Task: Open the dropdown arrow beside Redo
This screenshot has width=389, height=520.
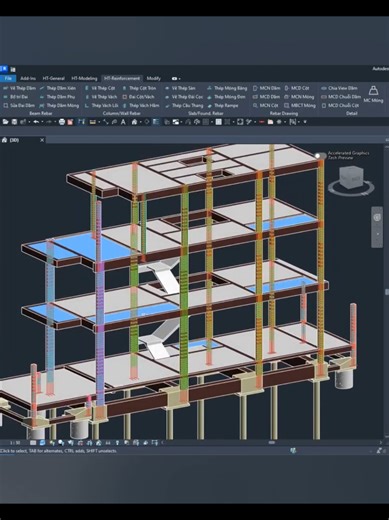Action: (56, 122)
